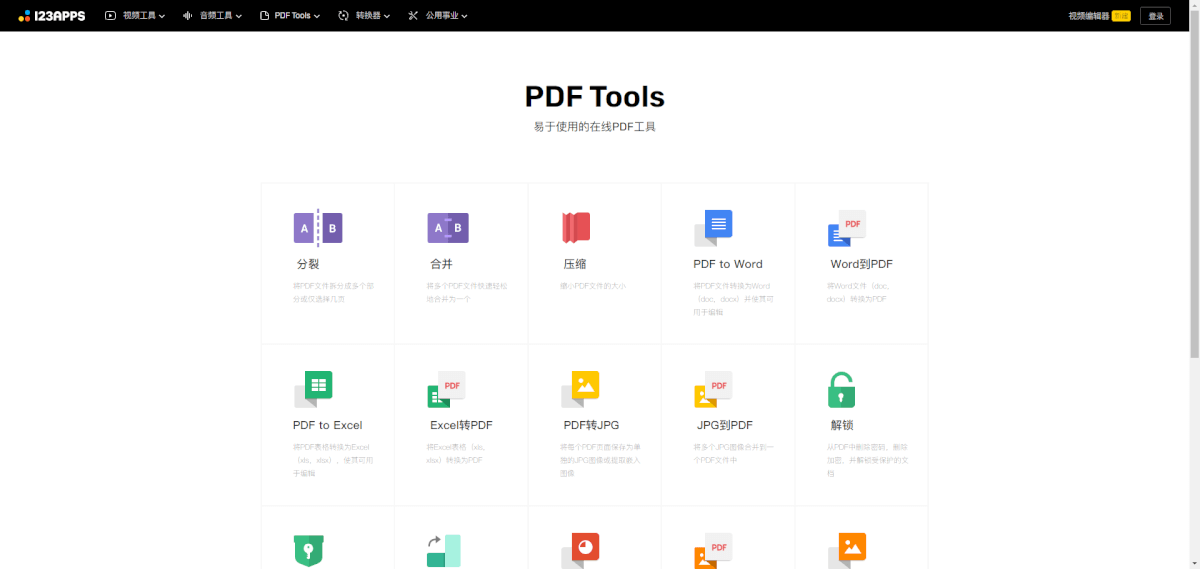Image resolution: width=1200 pixels, height=569 pixels.
Task: Open the PDF Tools dropdown in navbar
Action: [290, 16]
